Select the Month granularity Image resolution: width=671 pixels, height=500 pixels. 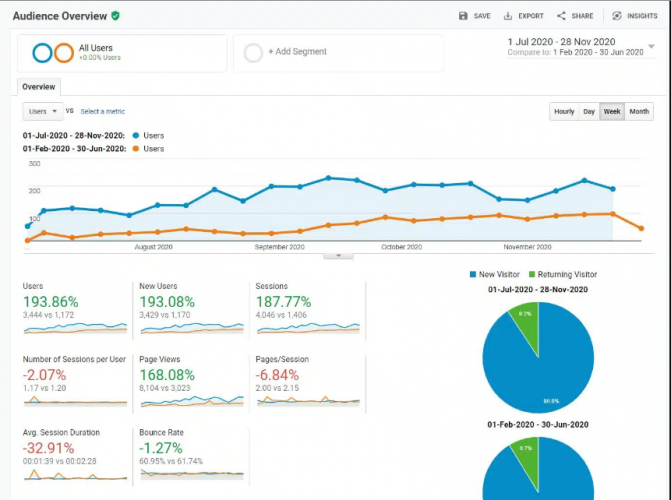coord(639,111)
